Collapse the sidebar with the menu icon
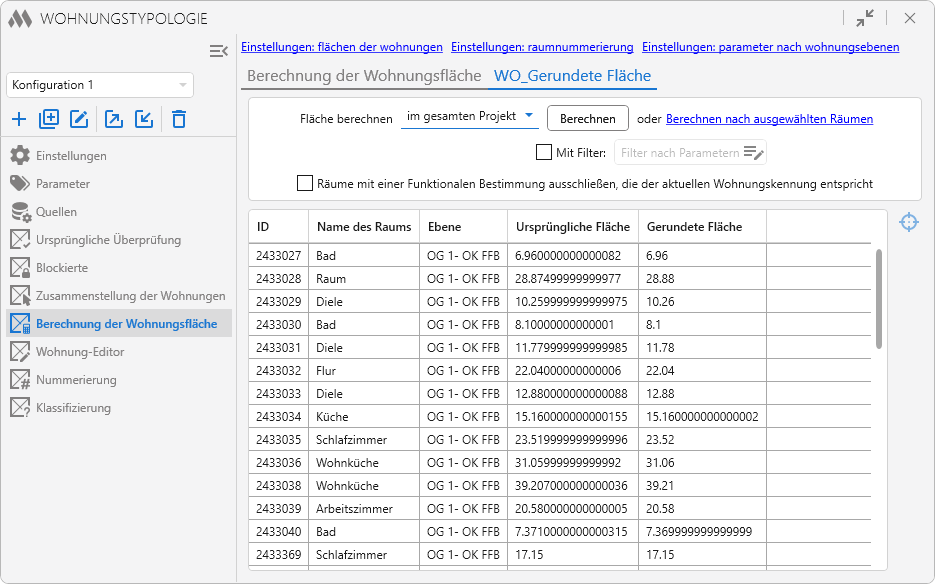 click(x=218, y=51)
